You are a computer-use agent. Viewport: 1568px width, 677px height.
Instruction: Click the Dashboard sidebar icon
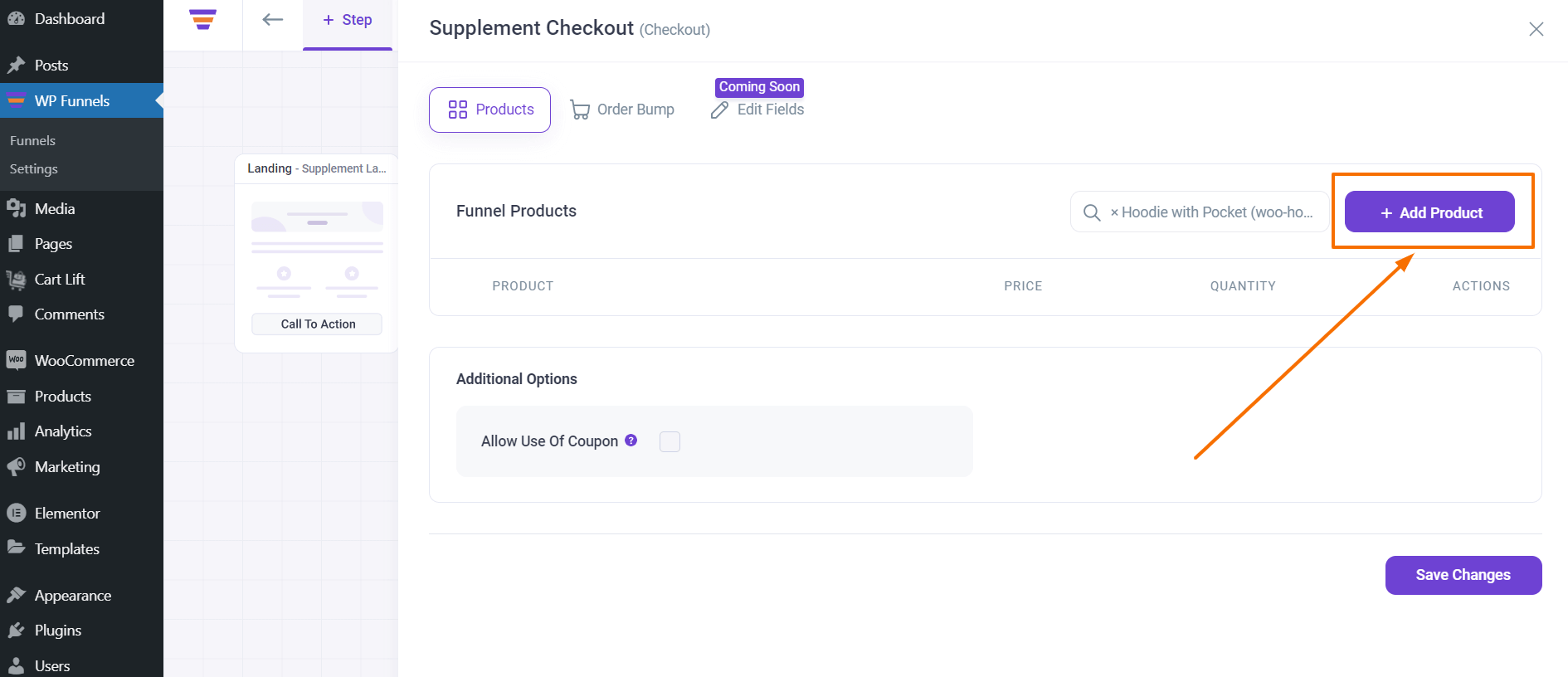(16, 18)
